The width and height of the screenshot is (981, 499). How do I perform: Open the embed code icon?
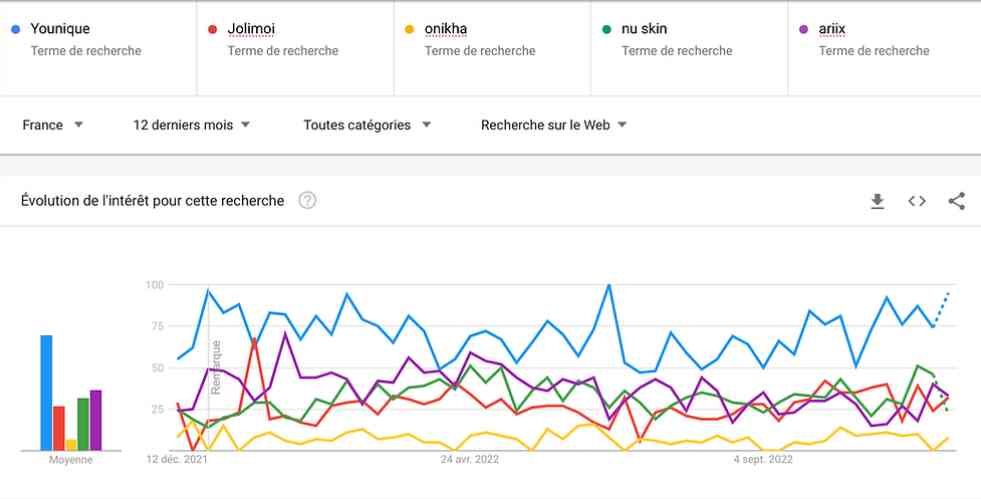[x=917, y=201]
